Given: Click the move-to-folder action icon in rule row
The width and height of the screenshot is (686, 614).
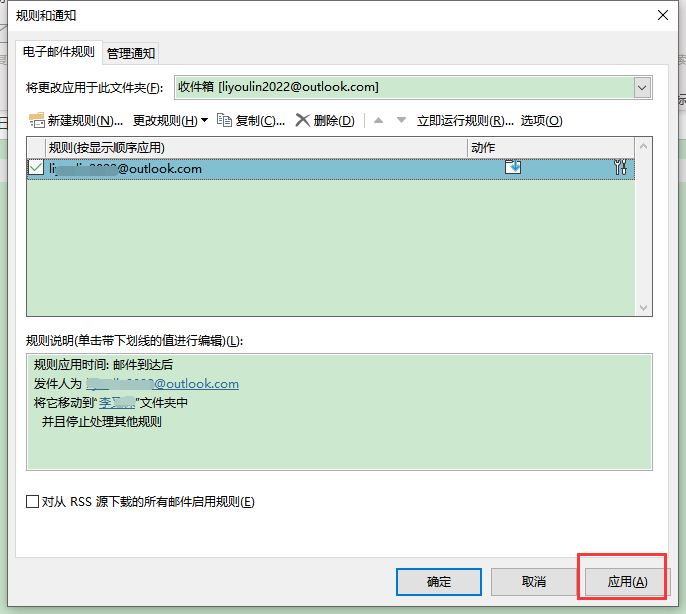Looking at the screenshot, I should [x=513, y=168].
